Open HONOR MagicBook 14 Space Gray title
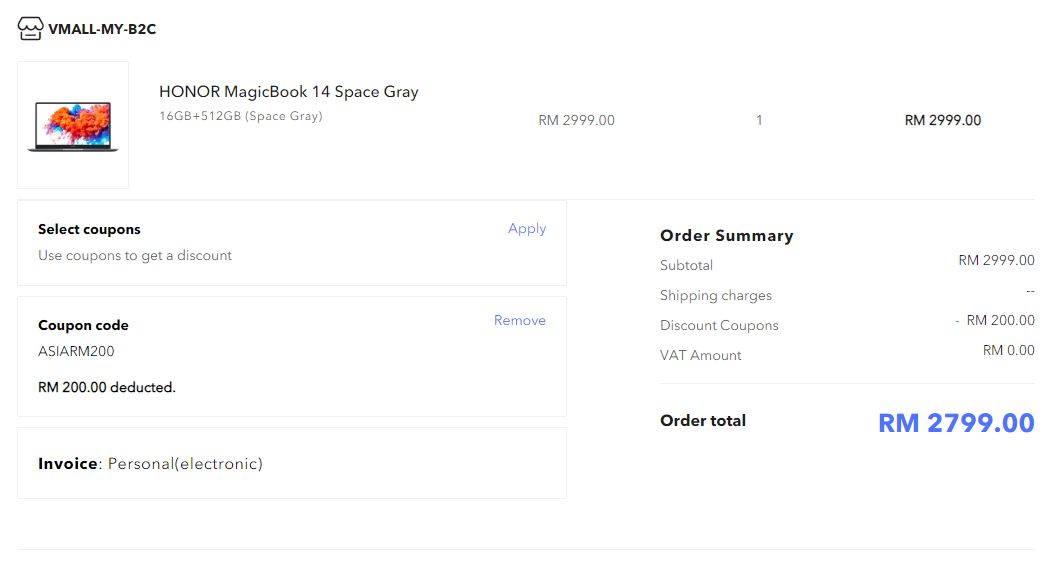1048x563 pixels. tap(288, 92)
